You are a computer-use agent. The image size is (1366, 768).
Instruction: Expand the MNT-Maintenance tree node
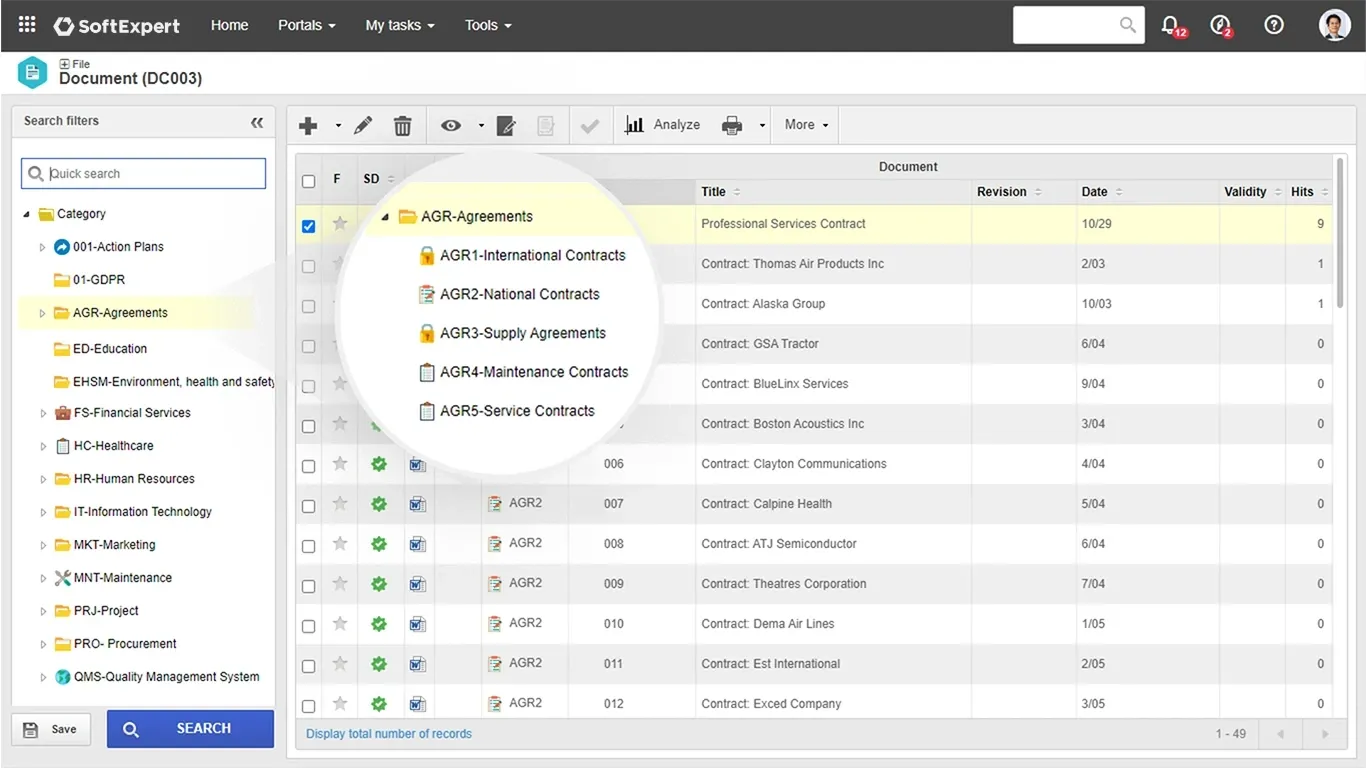[x=42, y=578]
